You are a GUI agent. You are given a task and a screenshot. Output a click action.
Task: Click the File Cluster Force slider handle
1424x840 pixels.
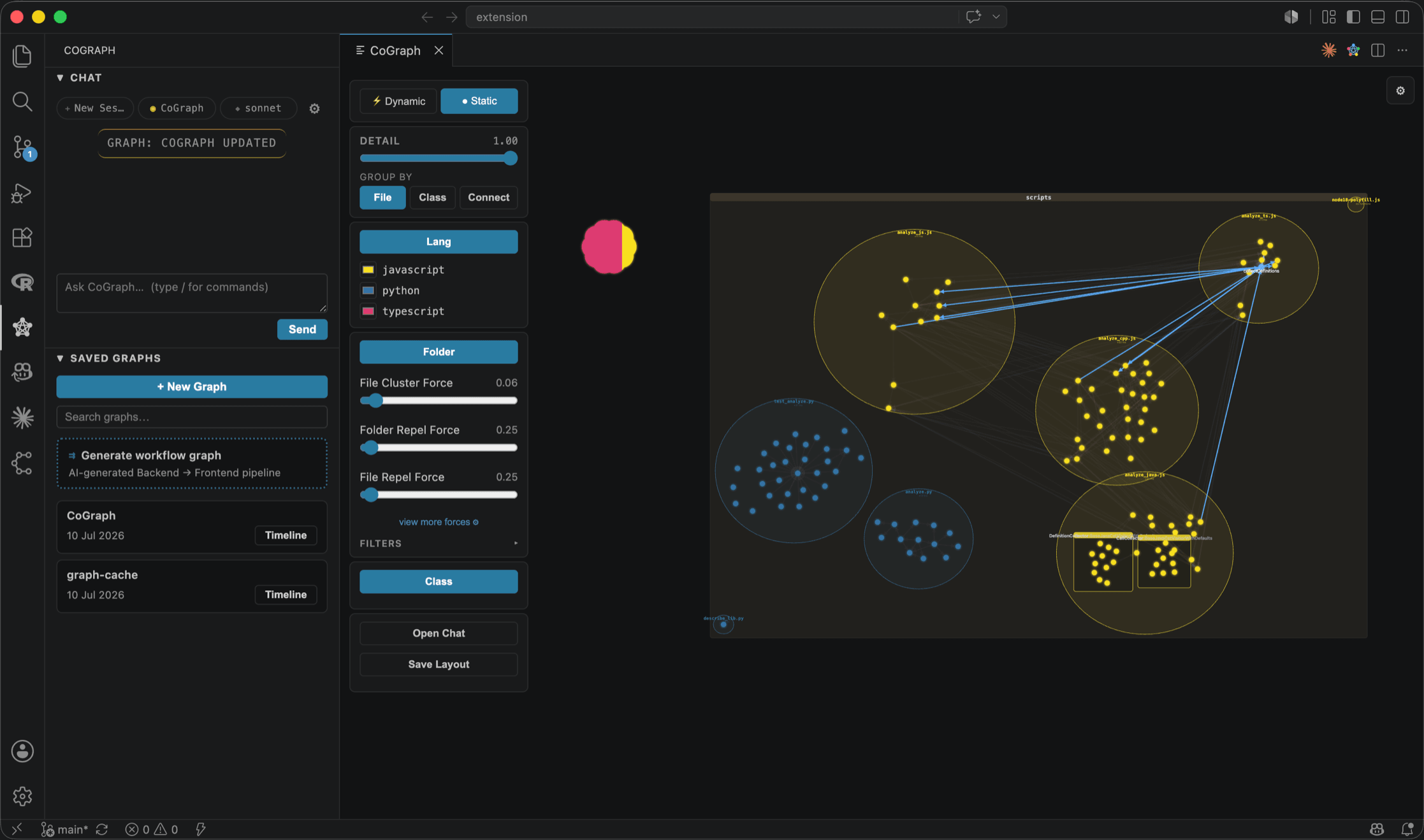(375, 400)
